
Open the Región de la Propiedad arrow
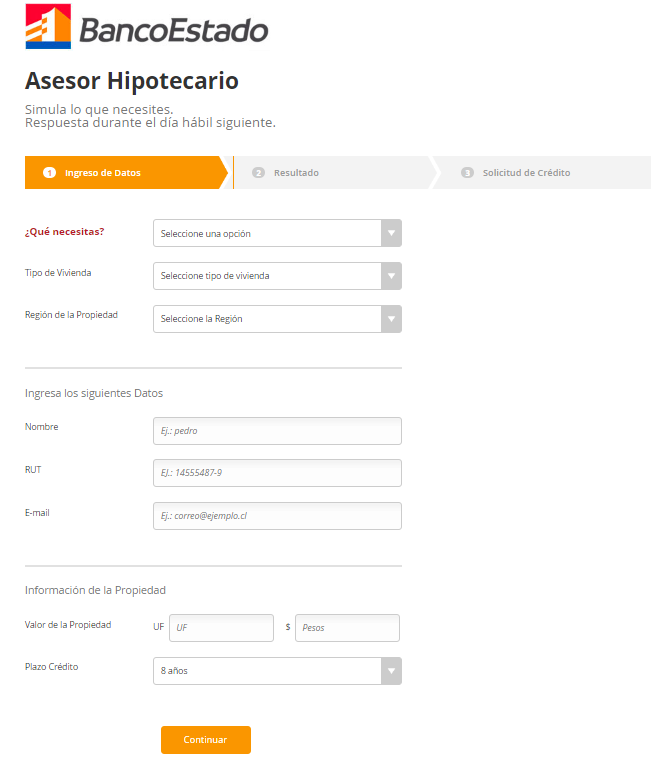point(391,319)
